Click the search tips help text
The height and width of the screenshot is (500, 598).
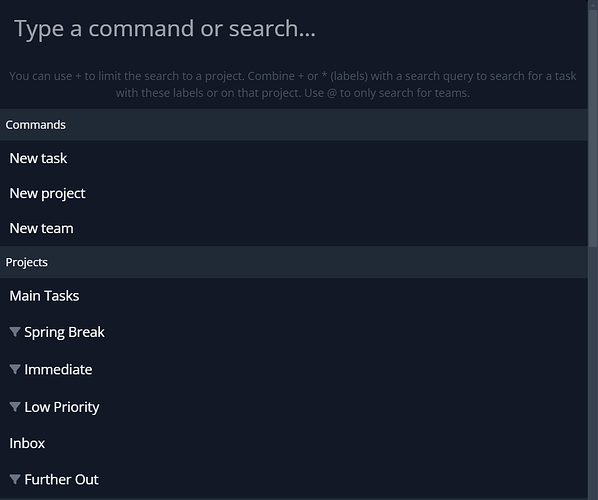[293, 84]
